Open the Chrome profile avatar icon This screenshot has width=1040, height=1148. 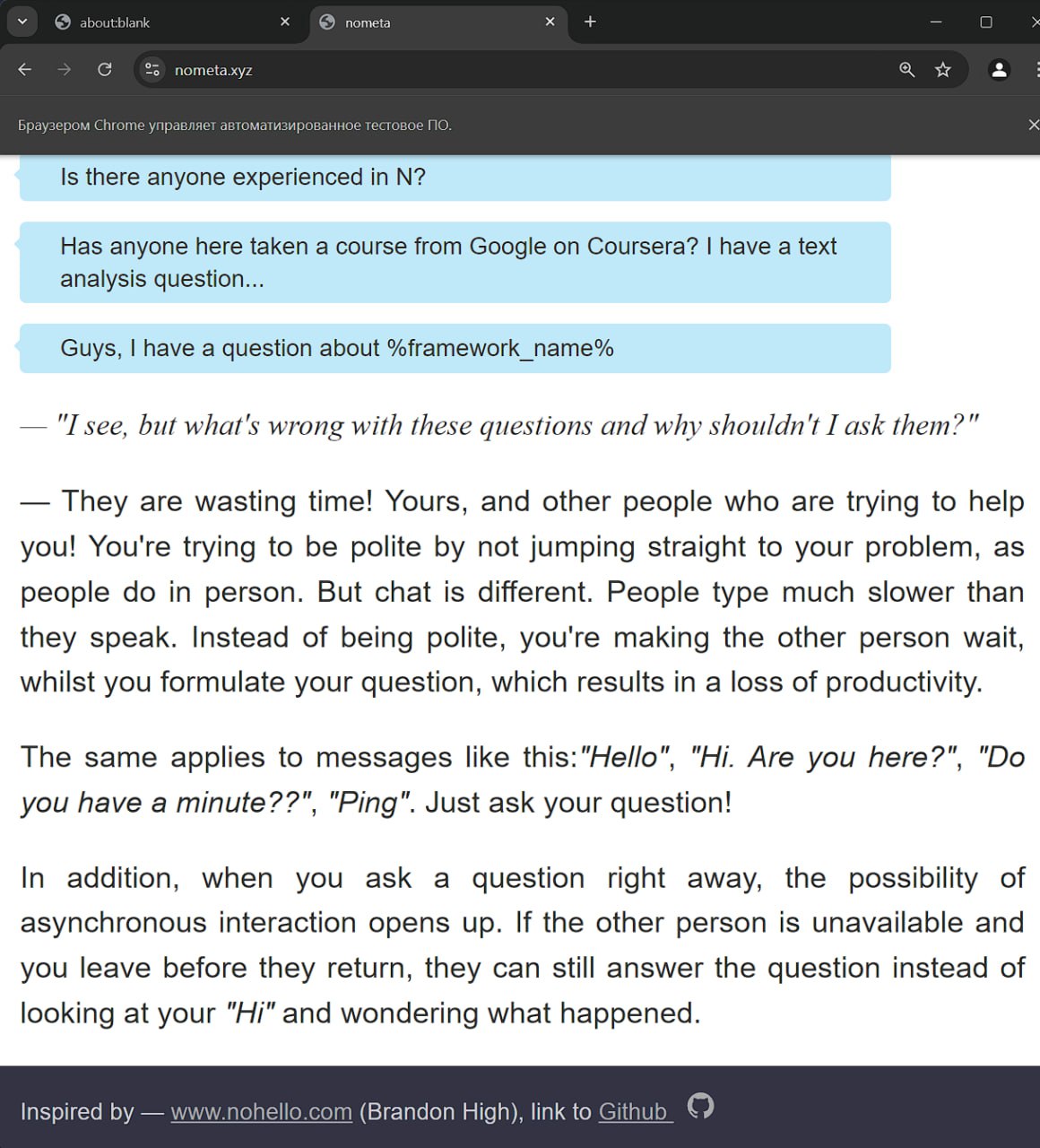(x=999, y=70)
